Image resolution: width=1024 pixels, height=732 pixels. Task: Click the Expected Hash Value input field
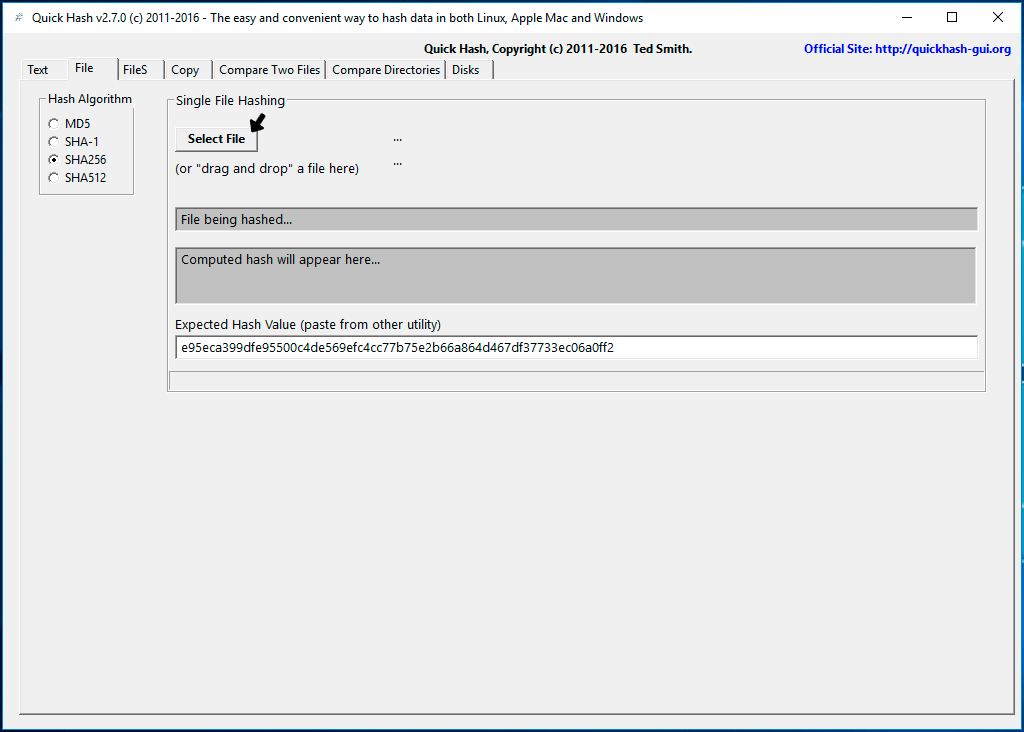pyautogui.click(x=576, y=347)
